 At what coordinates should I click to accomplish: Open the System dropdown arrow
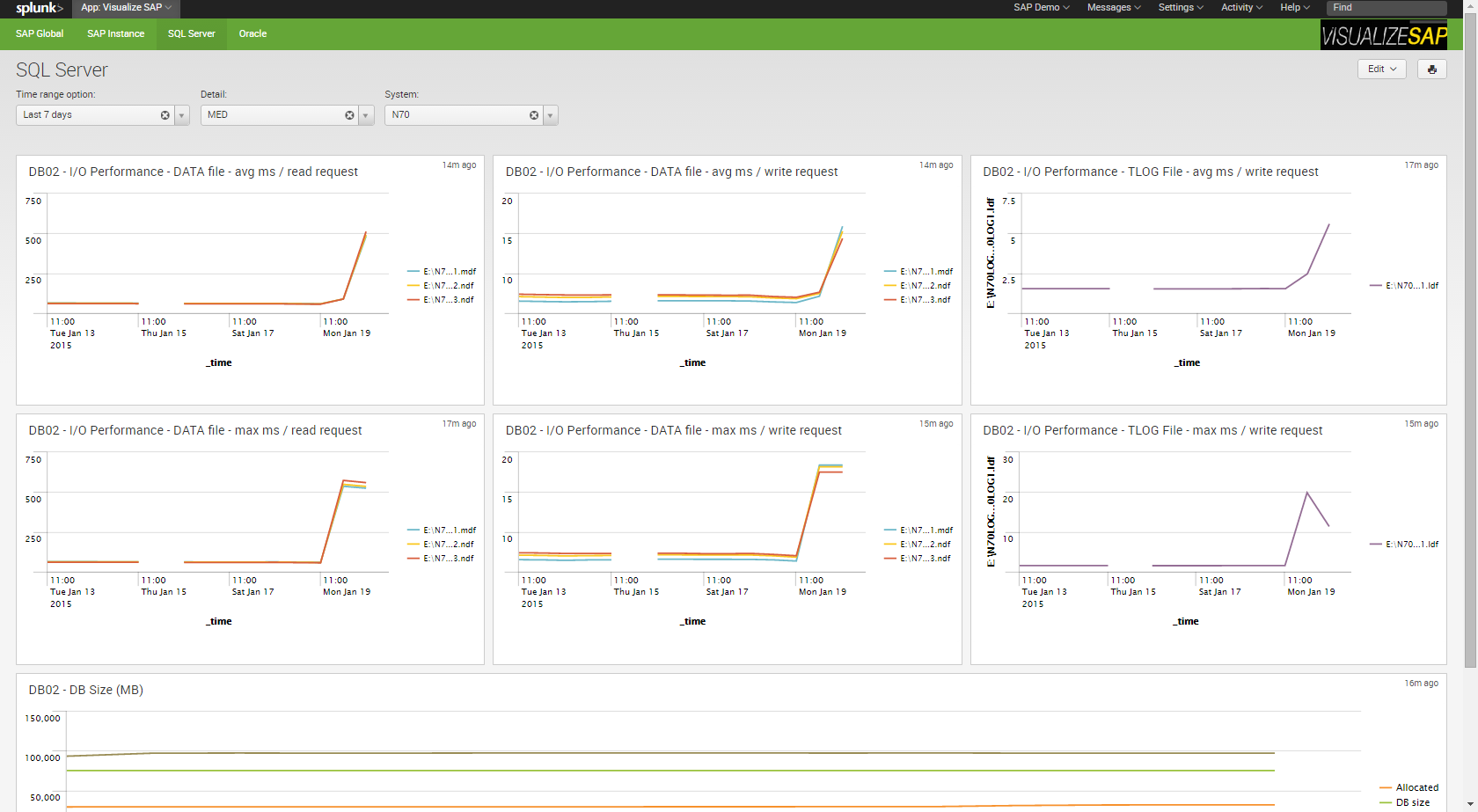coord(551,115)
